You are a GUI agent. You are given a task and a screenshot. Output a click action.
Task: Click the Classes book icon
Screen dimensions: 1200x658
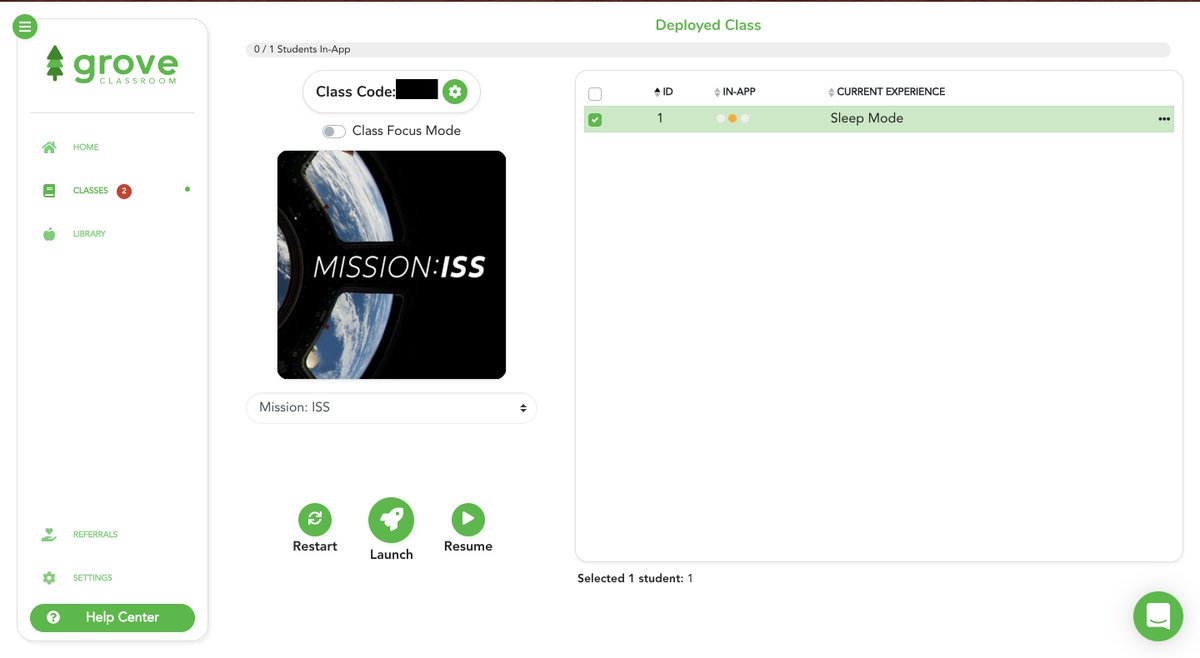click(49, 190)
